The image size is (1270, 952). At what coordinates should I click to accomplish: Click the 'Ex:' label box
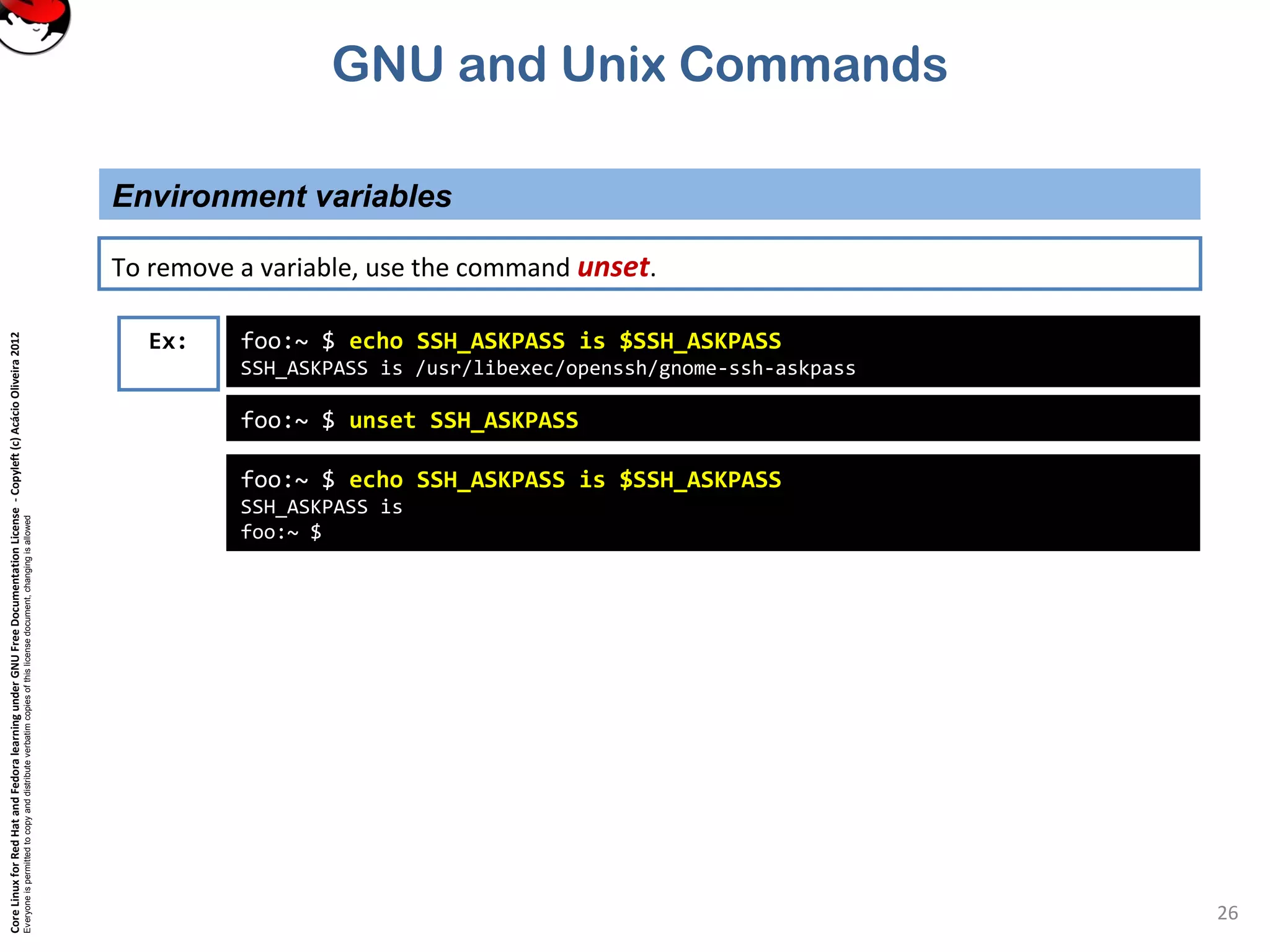pos(168,353)
